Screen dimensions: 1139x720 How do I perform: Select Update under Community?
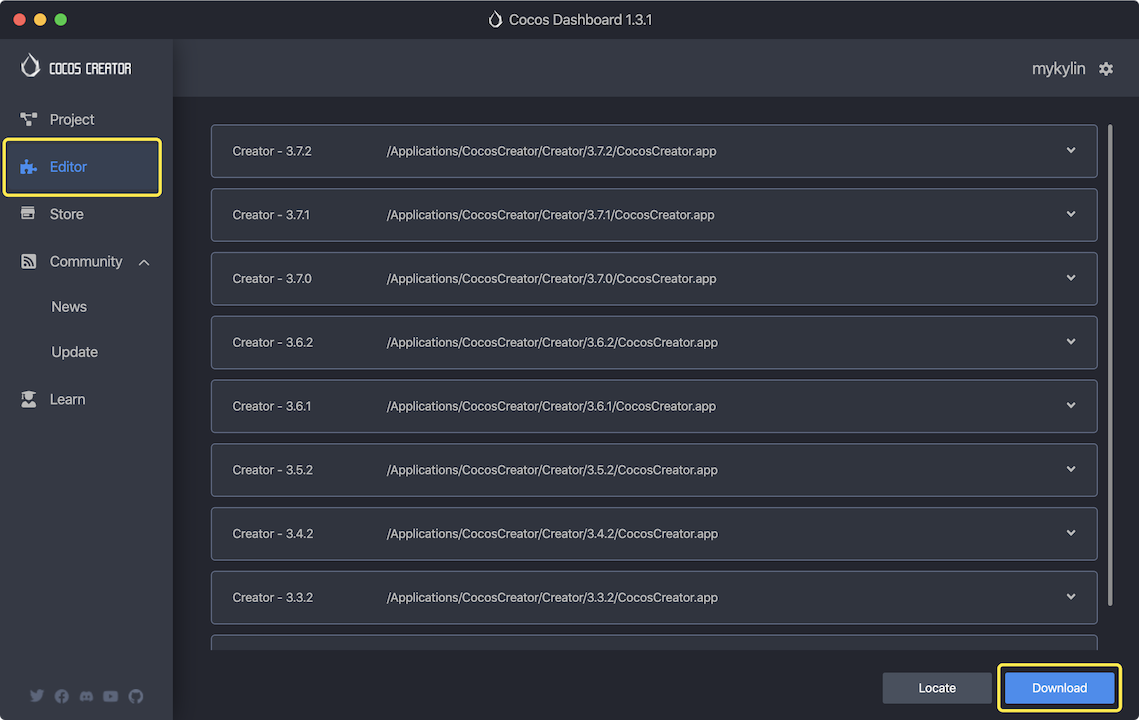coord(74,352)
